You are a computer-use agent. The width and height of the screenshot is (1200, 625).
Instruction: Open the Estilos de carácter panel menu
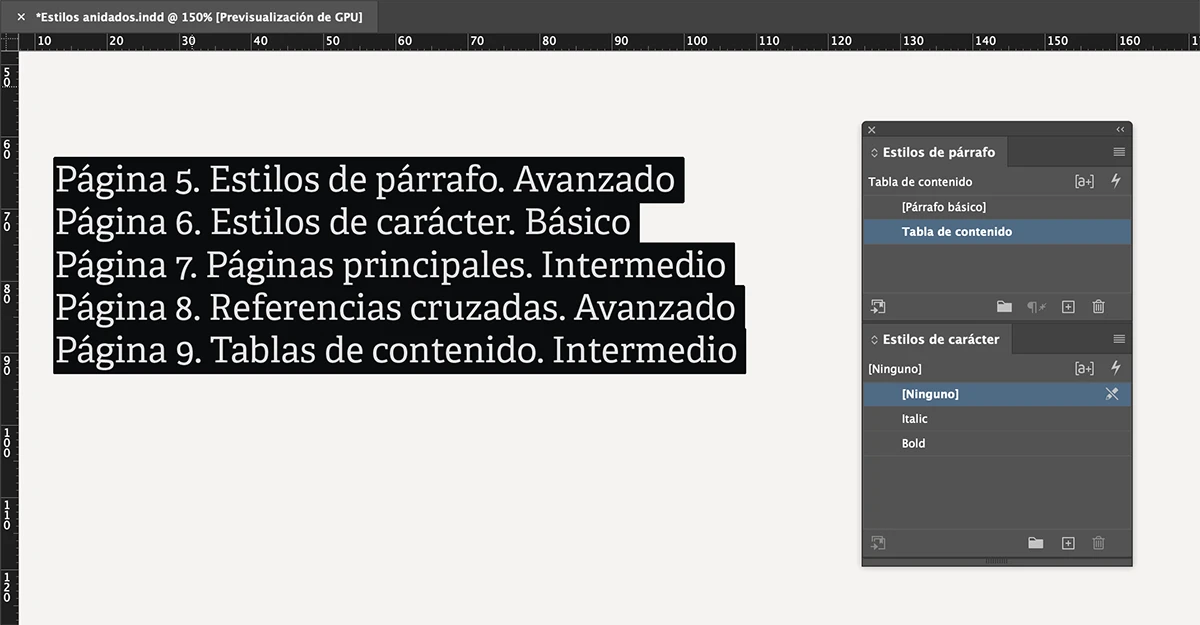1117,339
